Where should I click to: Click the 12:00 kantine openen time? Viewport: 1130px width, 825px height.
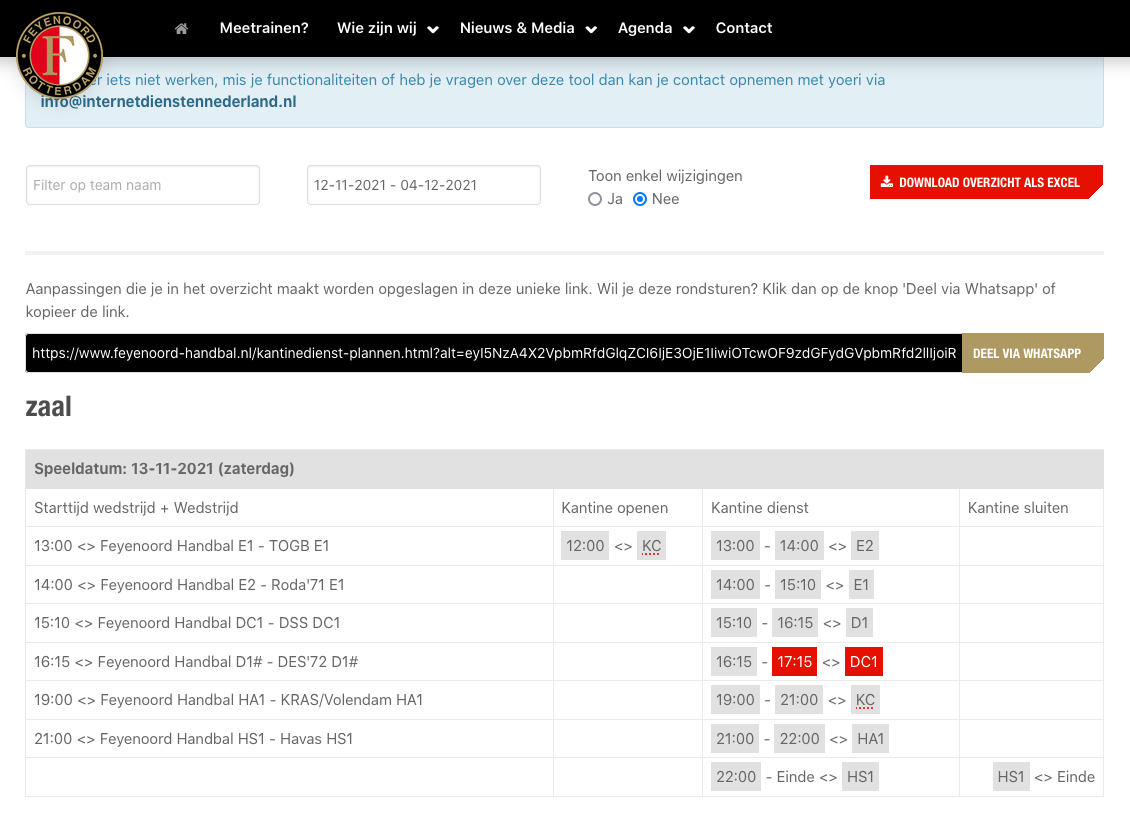tap(585, 546)
